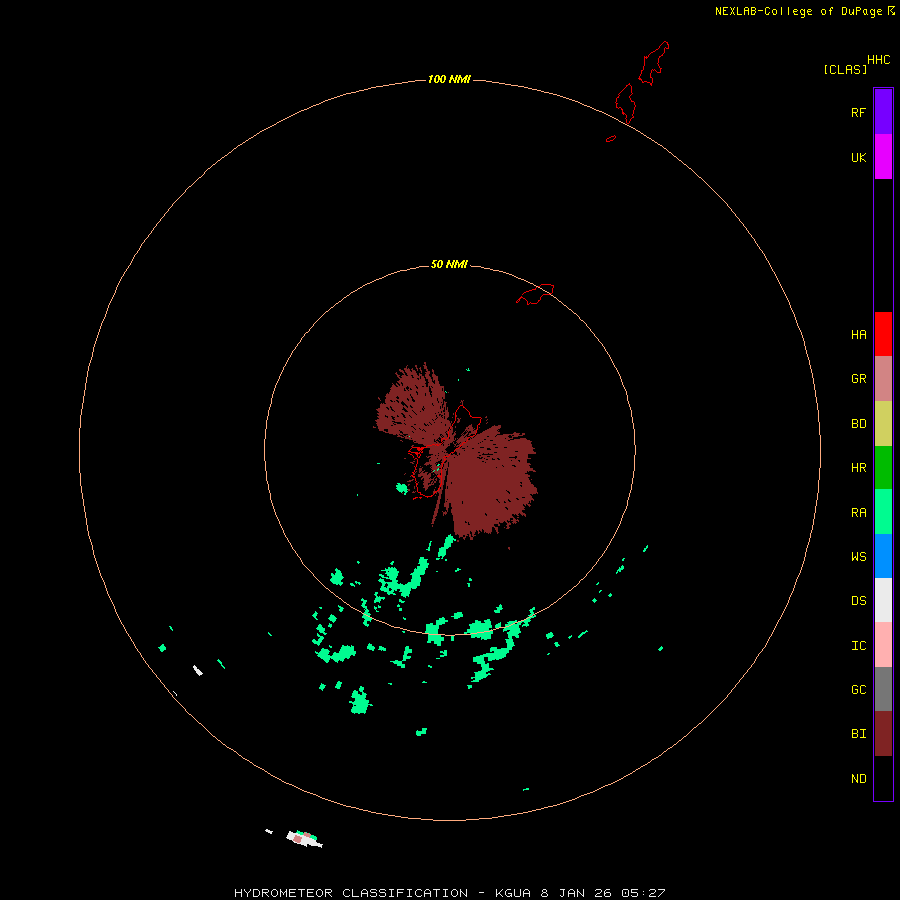Click the 'RA' legend label
900x900 pixels.
[858, 513]
